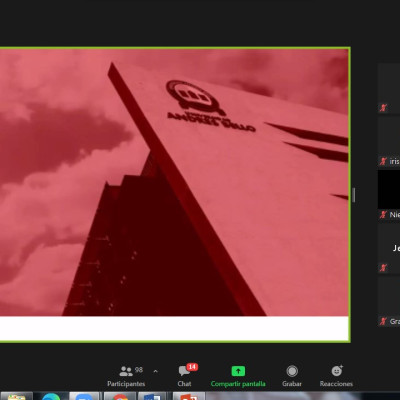Click the shared slide with Andrés Bello building
This screenshot has width=400, height=400.
(174, 195)
